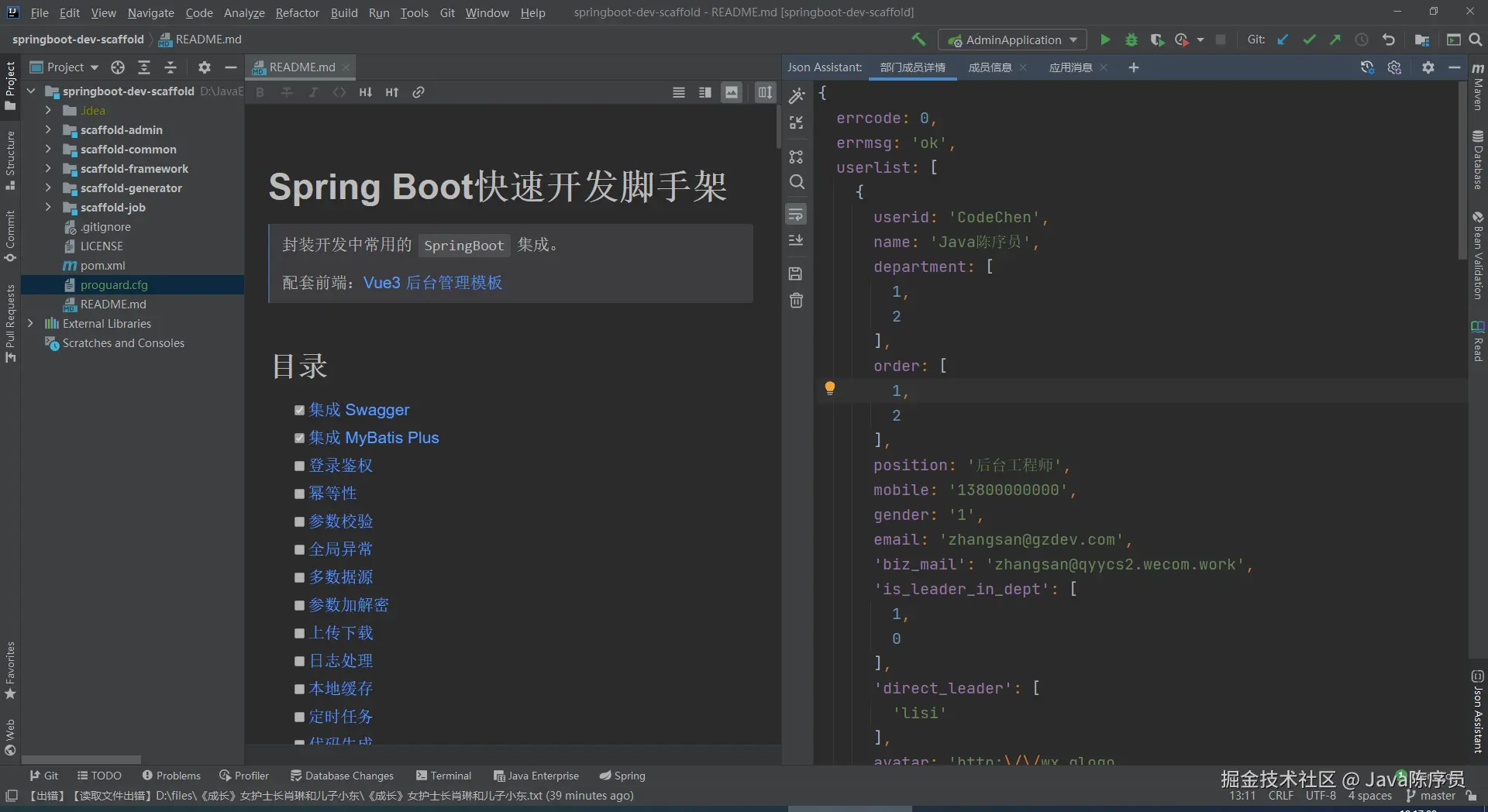Click the Git update project arrow
Screen dimensions: 1488x812
coord(1283,40)
